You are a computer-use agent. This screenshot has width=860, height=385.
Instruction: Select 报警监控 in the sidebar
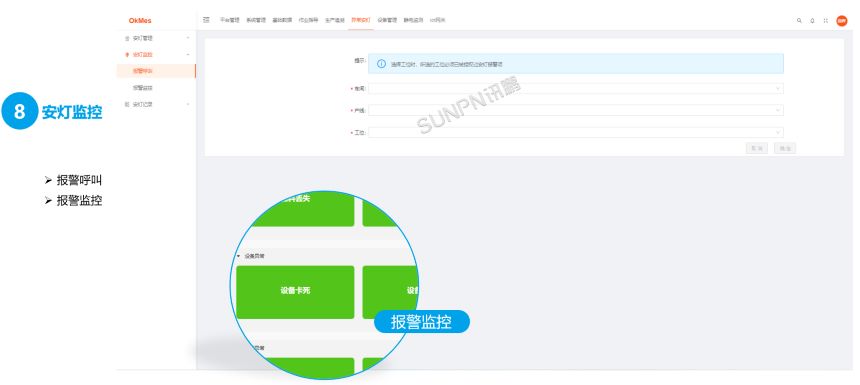point(156,87)
